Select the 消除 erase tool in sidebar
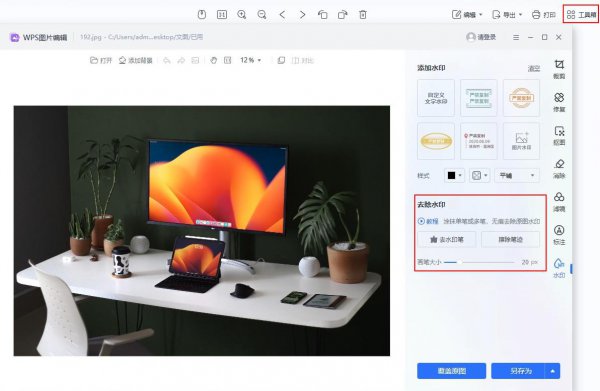Viewport: 600px width, 391px height. pyautogui.click(x=559, y=169)
